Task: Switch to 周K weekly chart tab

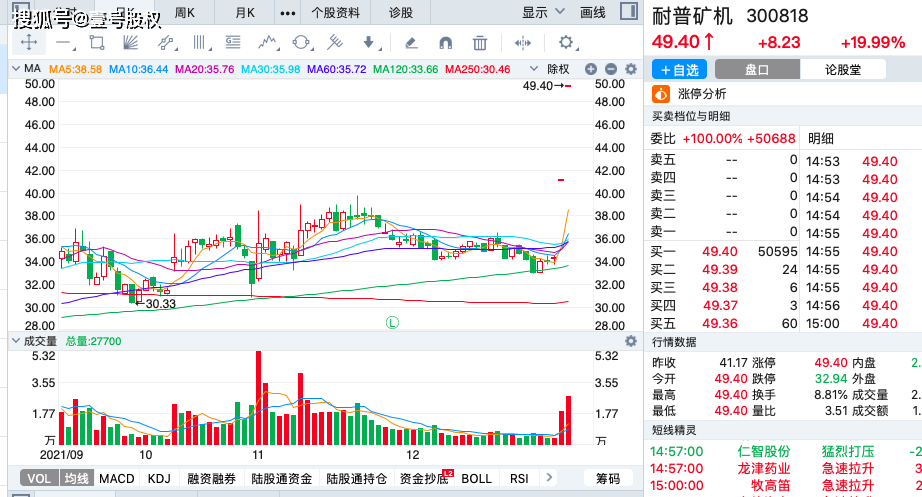Action: 185,12
